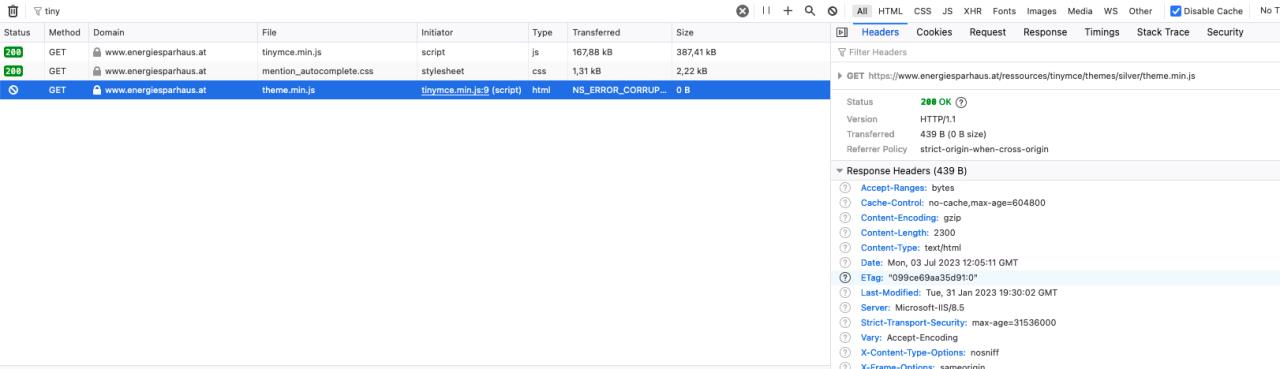Open the Security tab
Screen dimensions: 1280x369
[1225, 32]
